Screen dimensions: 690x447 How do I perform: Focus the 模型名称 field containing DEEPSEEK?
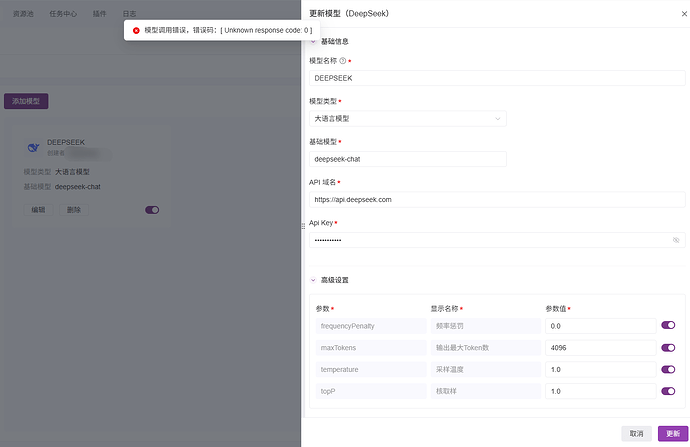point(497,78)
